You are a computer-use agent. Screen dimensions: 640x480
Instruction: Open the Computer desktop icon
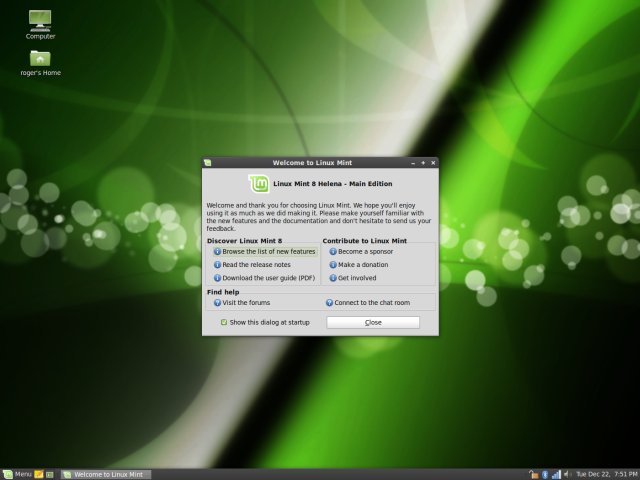pyautogui.click(x=40, y=20)
